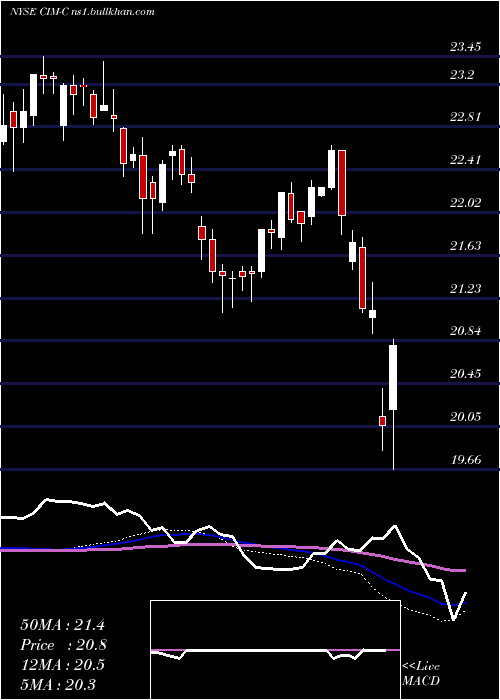The height and width of the screenshot is (700, 500).
Task: Click the 20.84 price axis label
Action: (465, 331)
